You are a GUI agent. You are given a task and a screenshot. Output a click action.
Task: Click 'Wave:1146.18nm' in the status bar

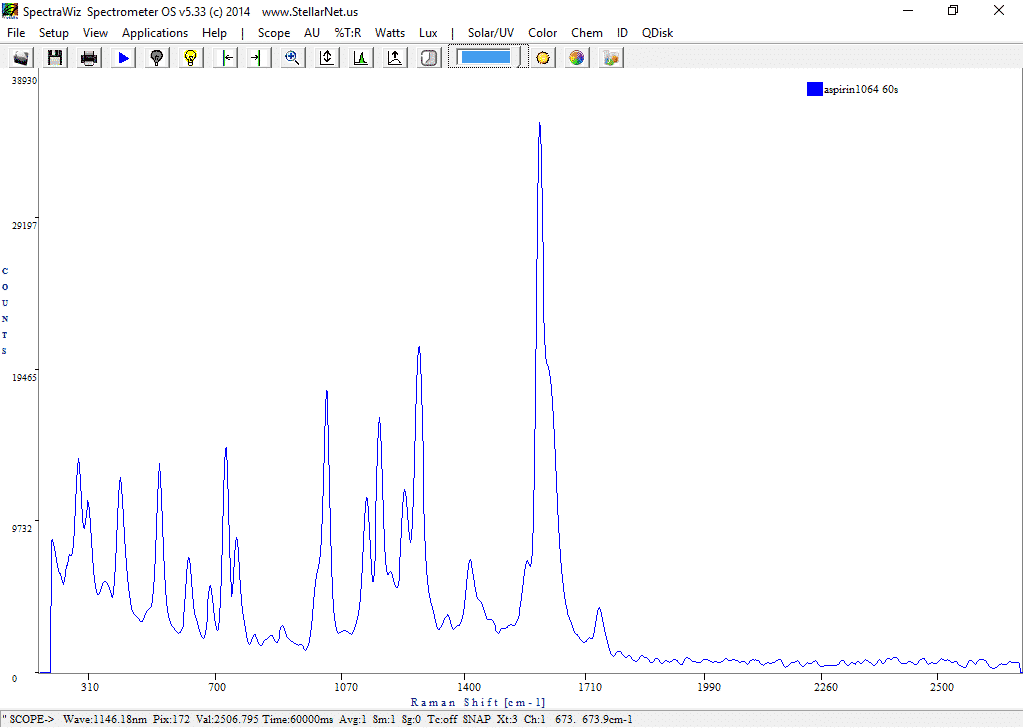click(105, 720)
